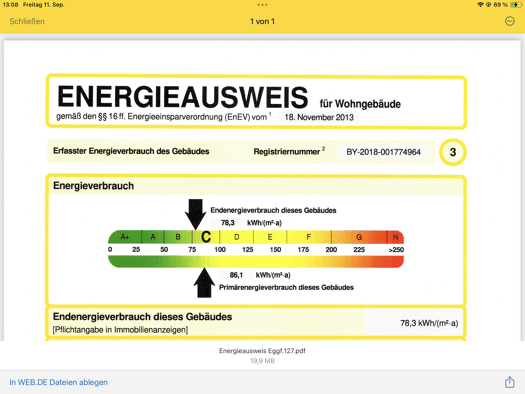Tap the share icon at bottom right

pyautogui.click(x=510, y=382)
